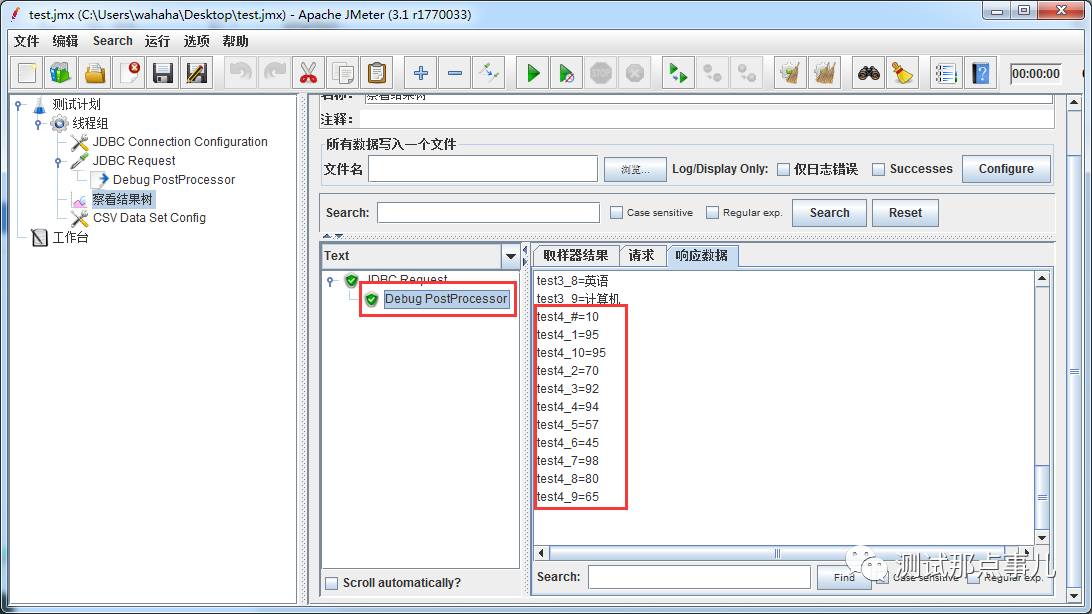Click the Cut scissors icon
Image resolution: width=1092 pixels, height=614 pixels.
(x=309, y=72)
